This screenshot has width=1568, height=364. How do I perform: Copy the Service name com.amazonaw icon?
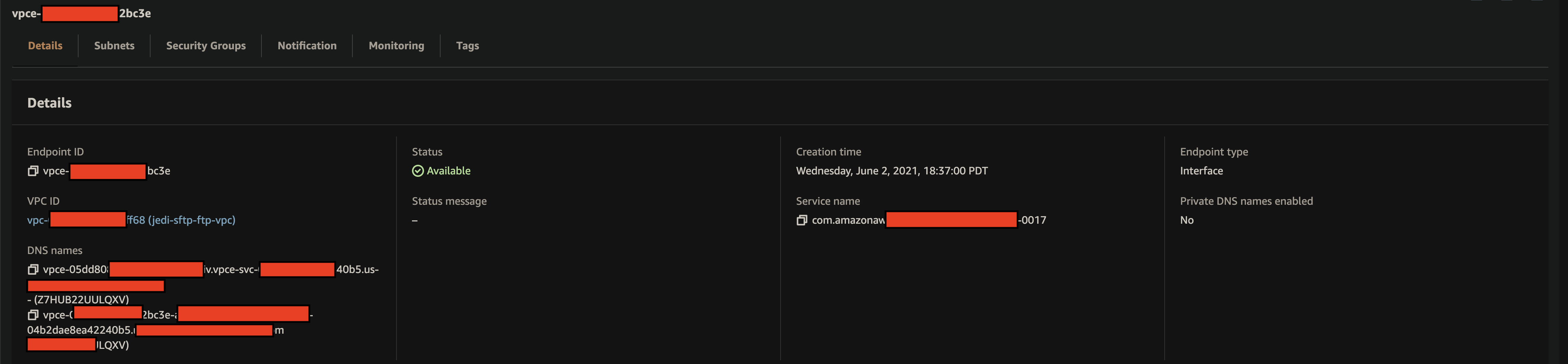[x=802, y=220]
